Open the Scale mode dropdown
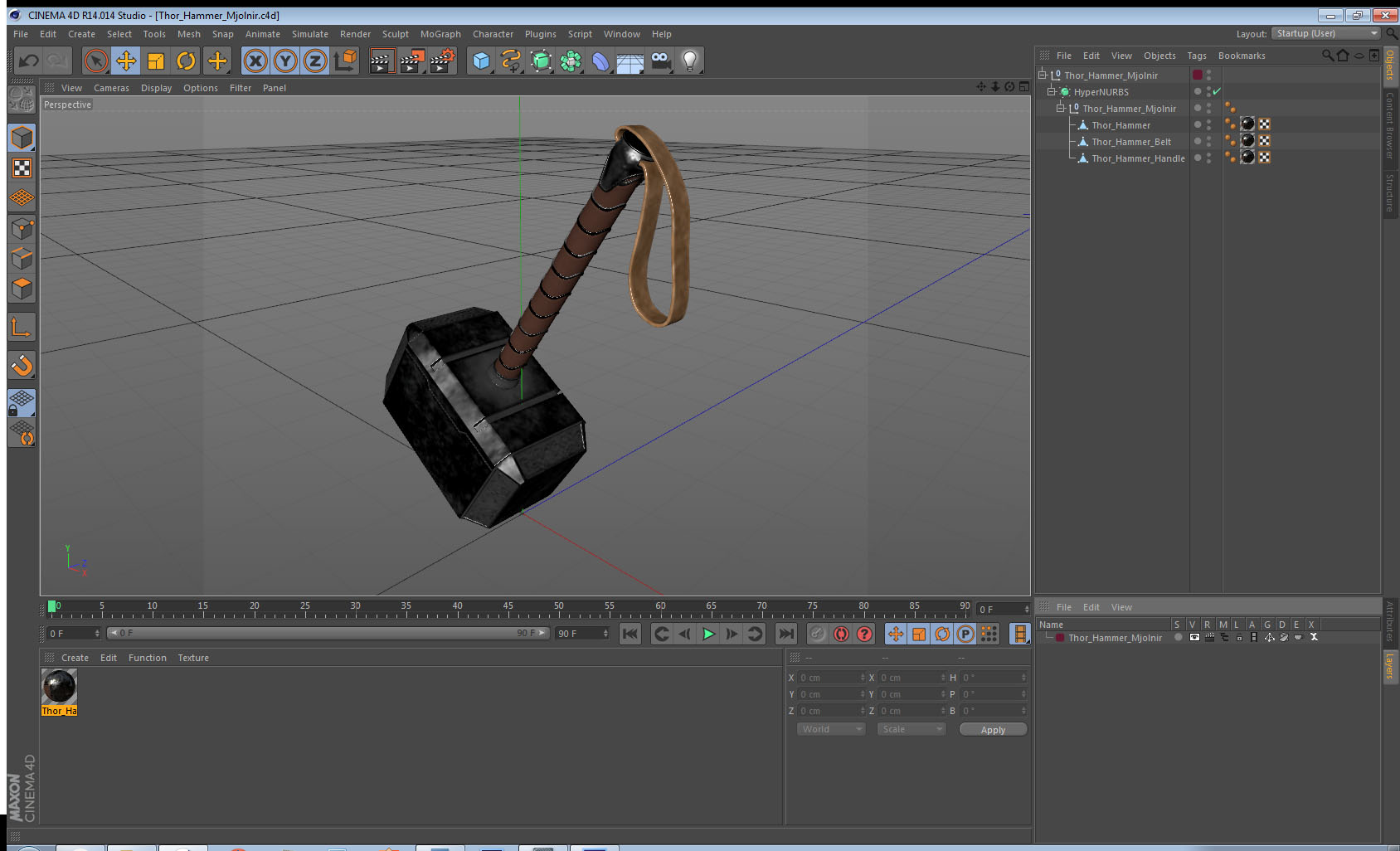Viewport: 1400px width, 851px height. coord(911,729)
